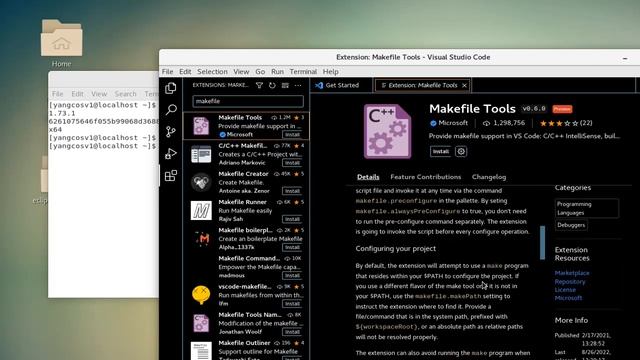
Task: Switch to the Changelog tab
Action: [489, 177]
